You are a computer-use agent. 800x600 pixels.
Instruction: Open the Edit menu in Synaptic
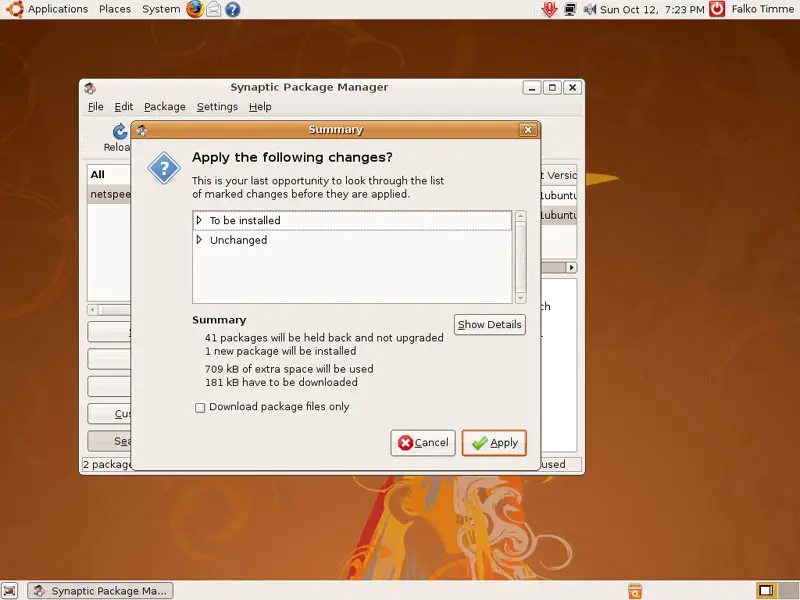pos(123,107)
